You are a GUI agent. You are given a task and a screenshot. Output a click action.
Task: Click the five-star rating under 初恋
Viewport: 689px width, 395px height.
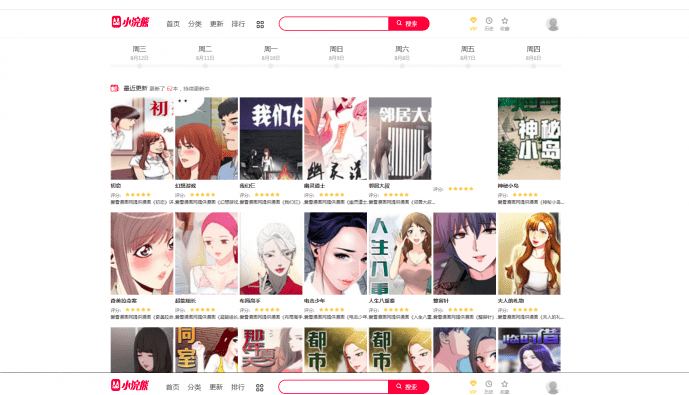[x=138, y=195]
